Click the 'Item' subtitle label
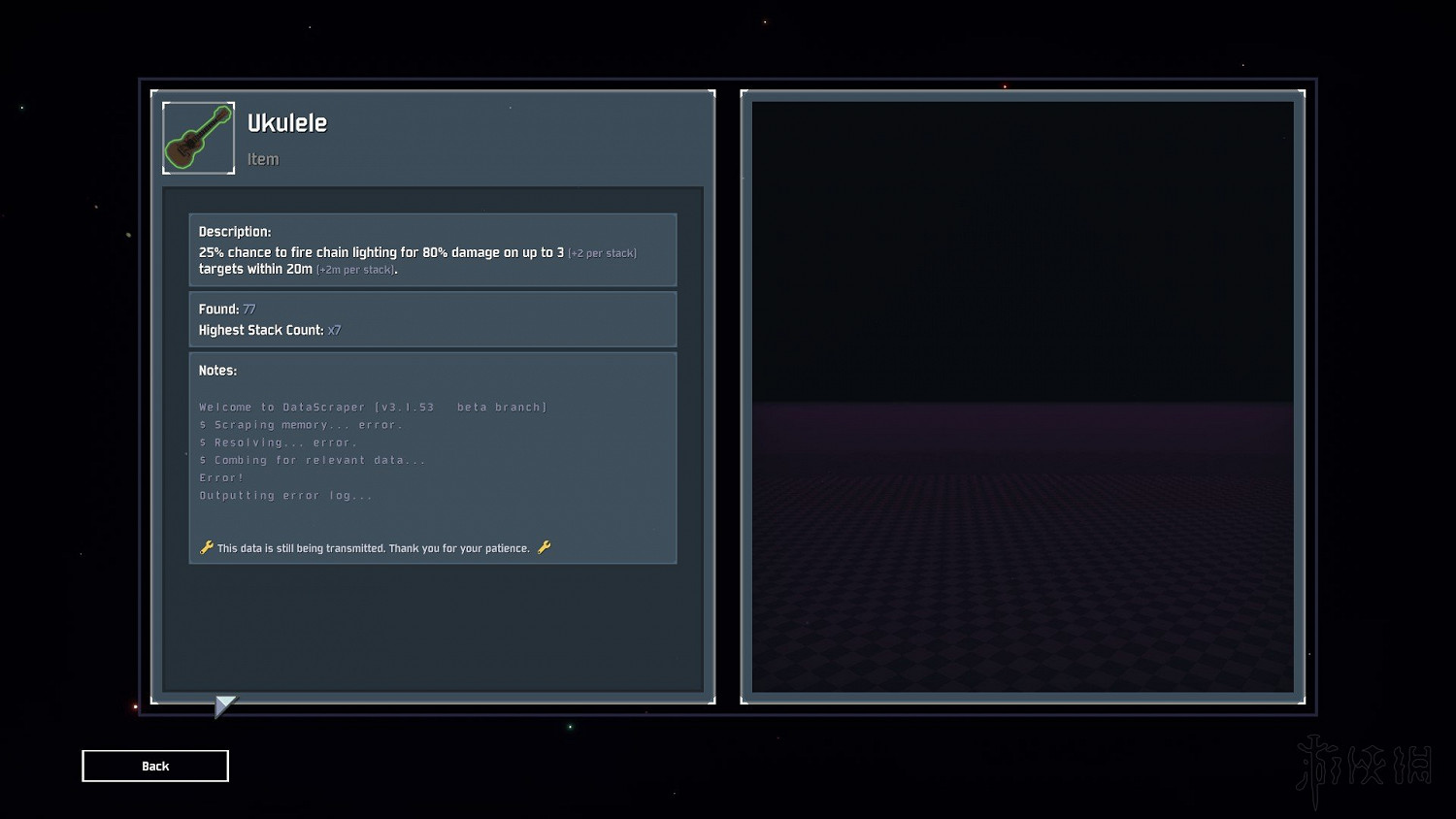The image size is (1456, 819). click(x=262, y=159)
